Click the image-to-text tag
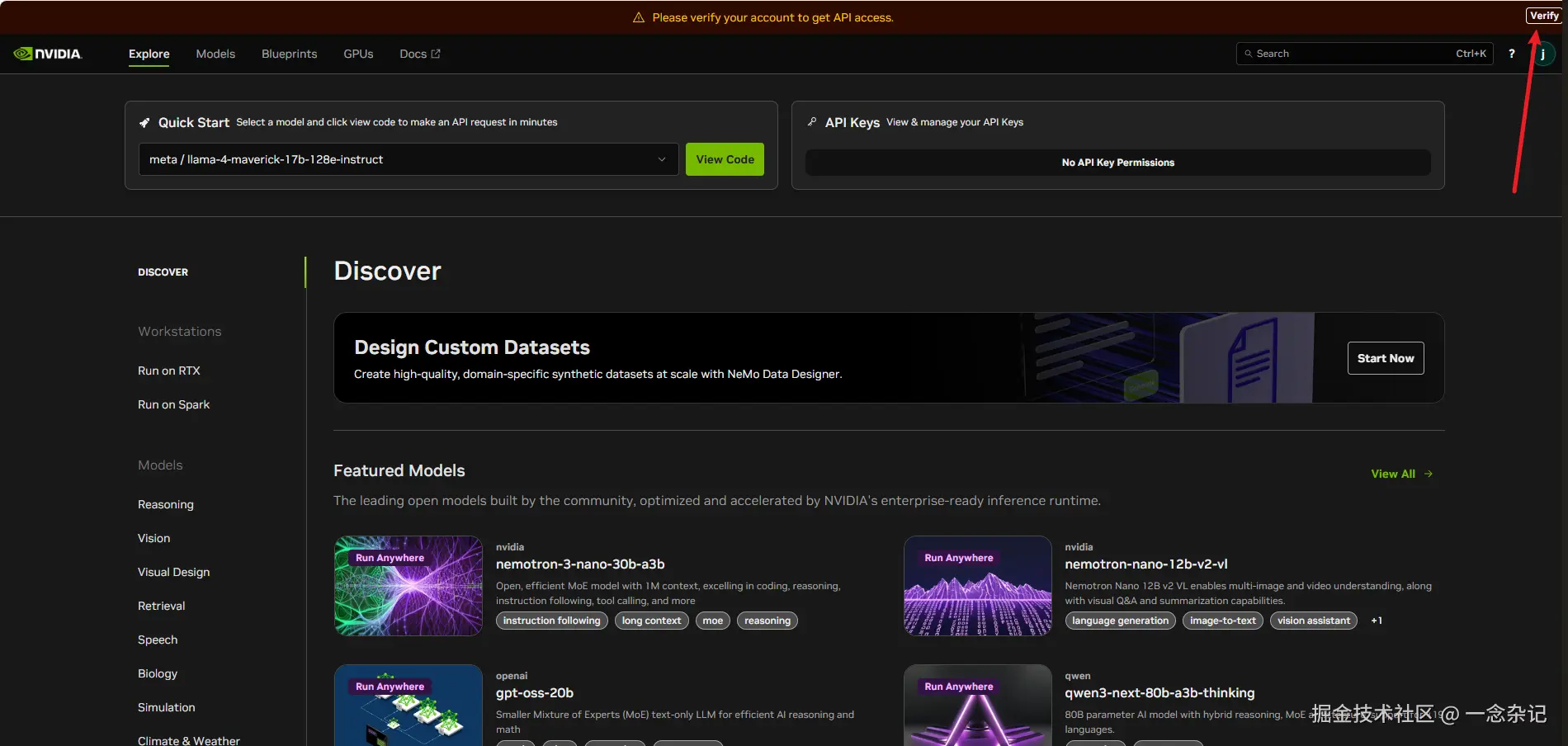 click(x=1223, y=621)
